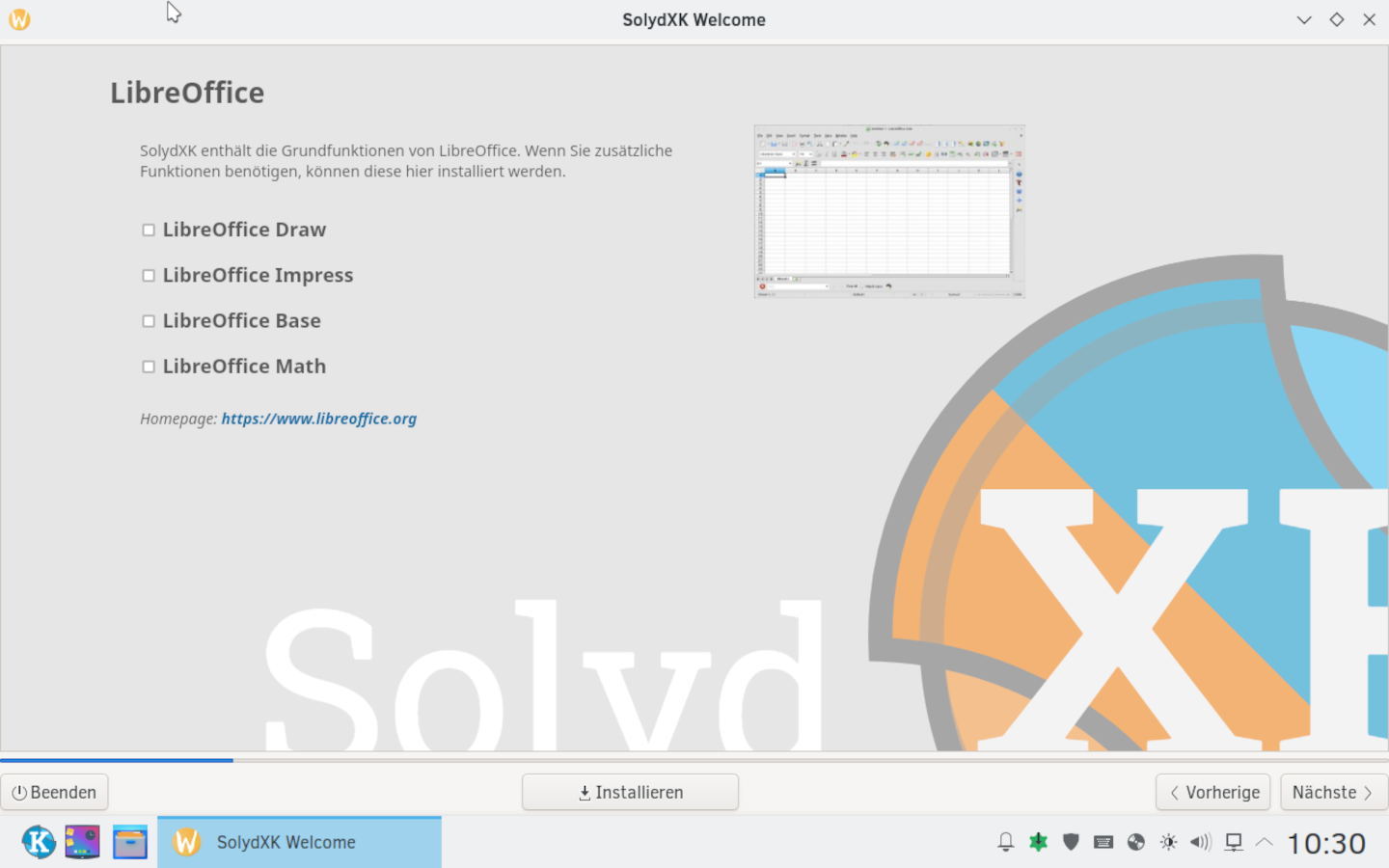Click the notifications bell tray icon
Viewport: 1389px width, 868px height.
tap(1005, 842)
